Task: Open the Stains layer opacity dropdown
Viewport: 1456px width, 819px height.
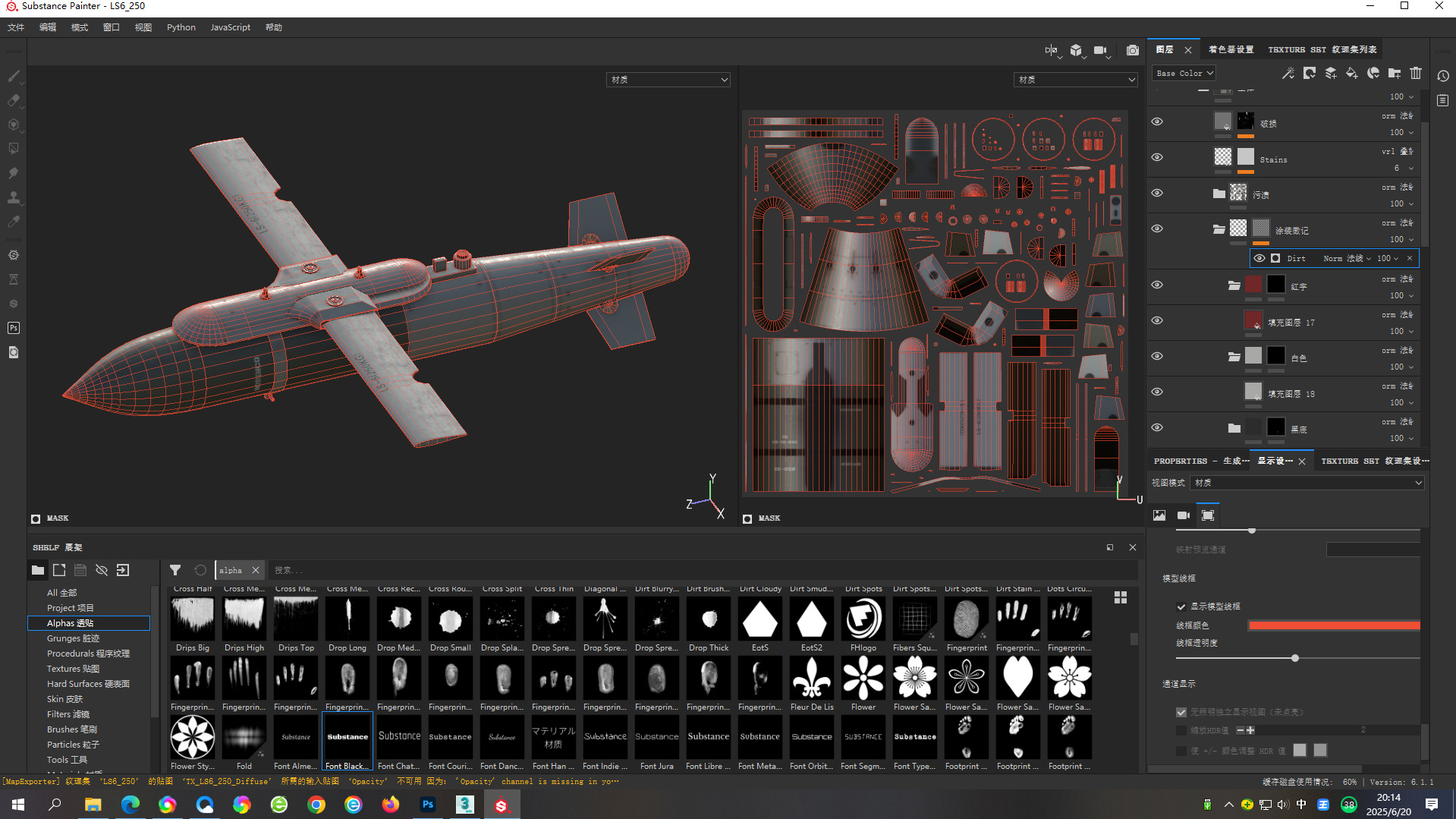Action: click(x=1404, y=168)
